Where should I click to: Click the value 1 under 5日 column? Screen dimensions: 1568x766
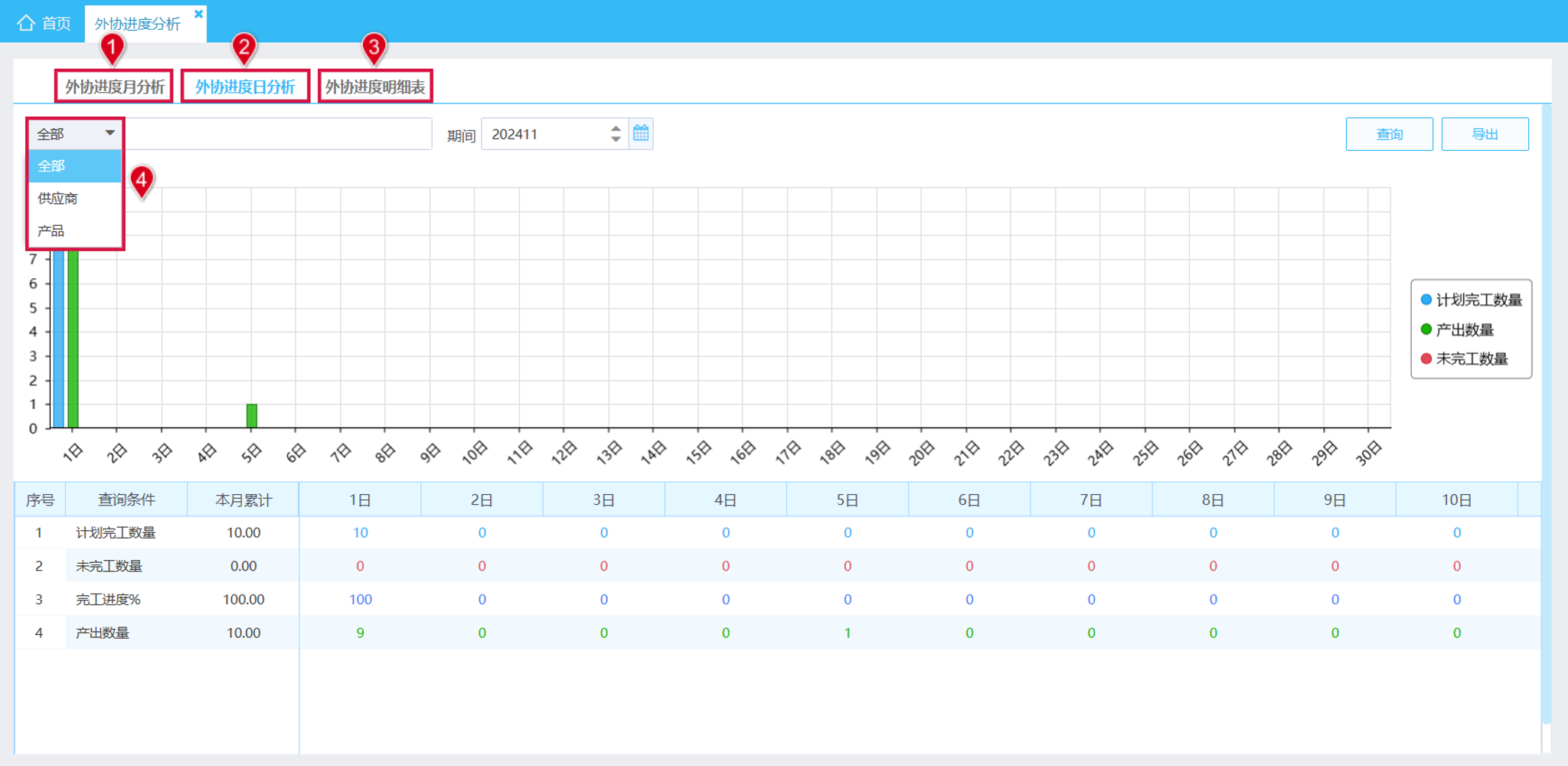848,633
